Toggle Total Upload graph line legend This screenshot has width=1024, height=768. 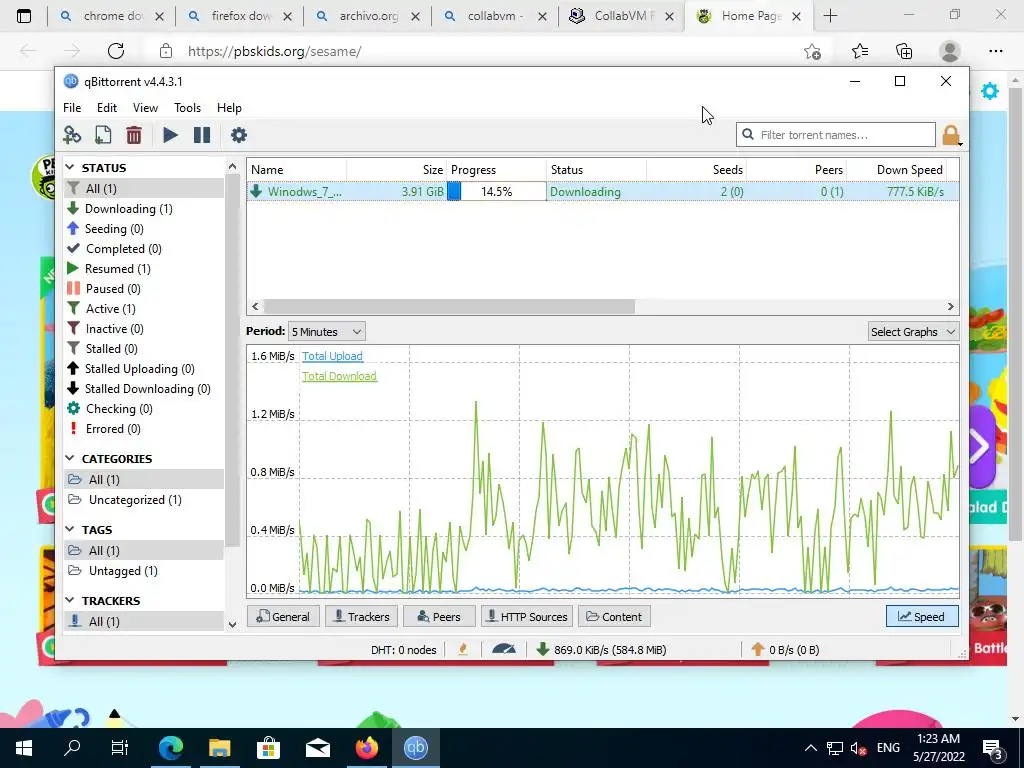point(332,356)
